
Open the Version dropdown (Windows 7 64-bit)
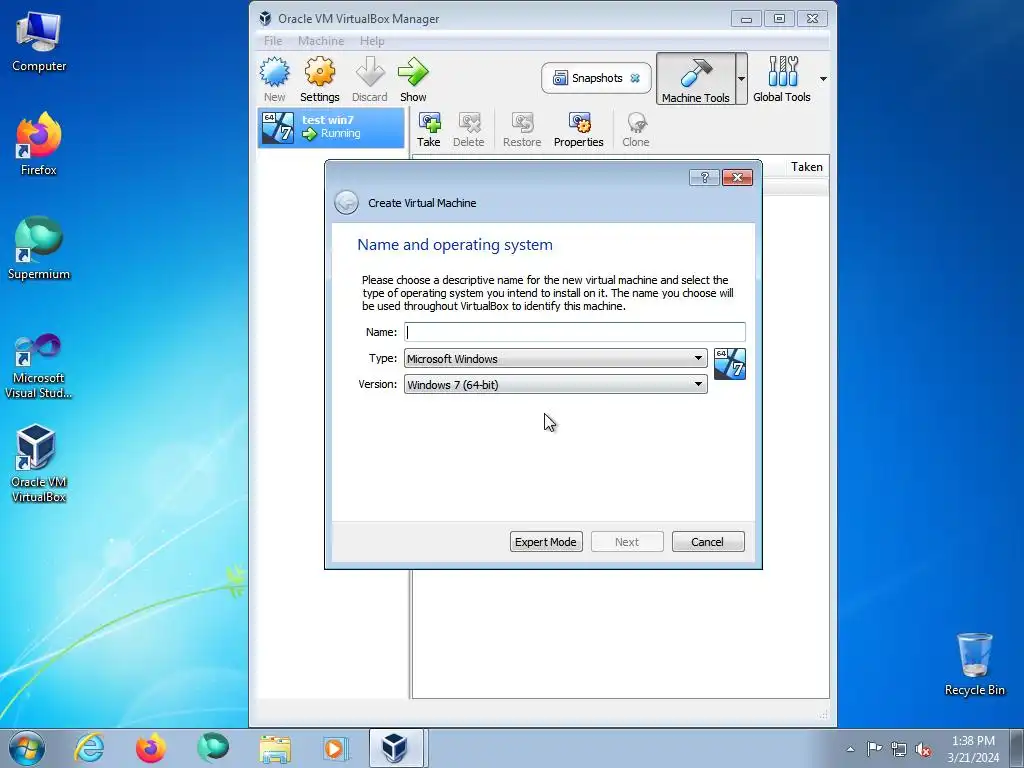pos(555,384)
